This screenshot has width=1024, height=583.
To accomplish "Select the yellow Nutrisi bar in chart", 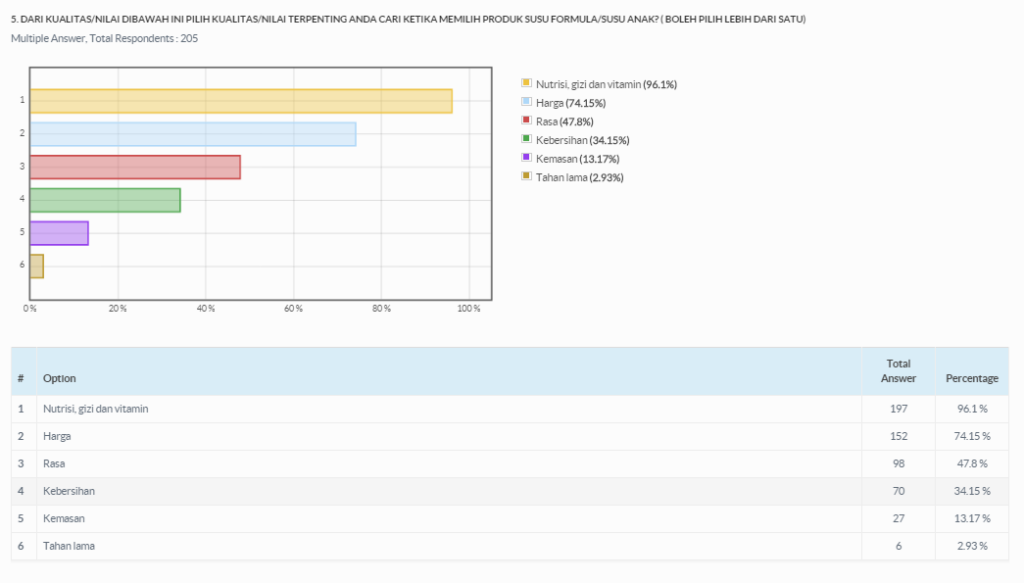I will pyautogui.click(x=241, y=101).
